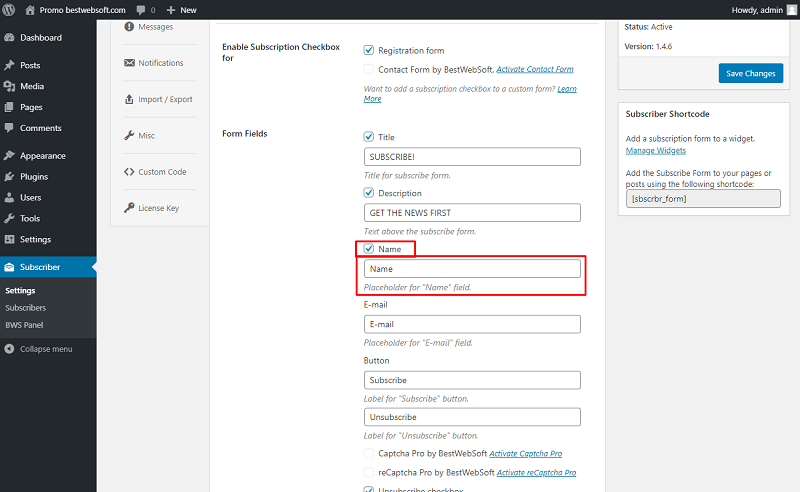This screenshot has width=800, height=492.
Task: Click the Import / Export upload icon
Action: pyautogui.click(x=129, y=99)
